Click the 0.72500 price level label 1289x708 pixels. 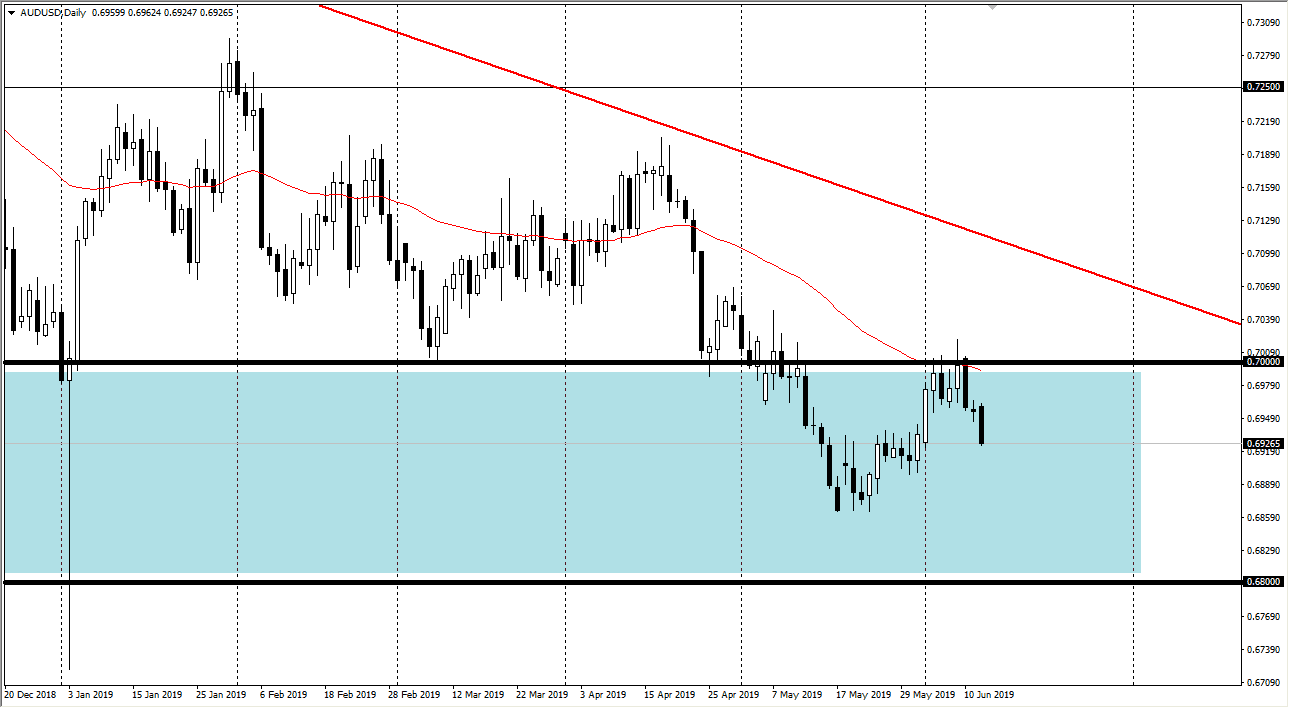pyautogui.click(x=1263, y=87)
